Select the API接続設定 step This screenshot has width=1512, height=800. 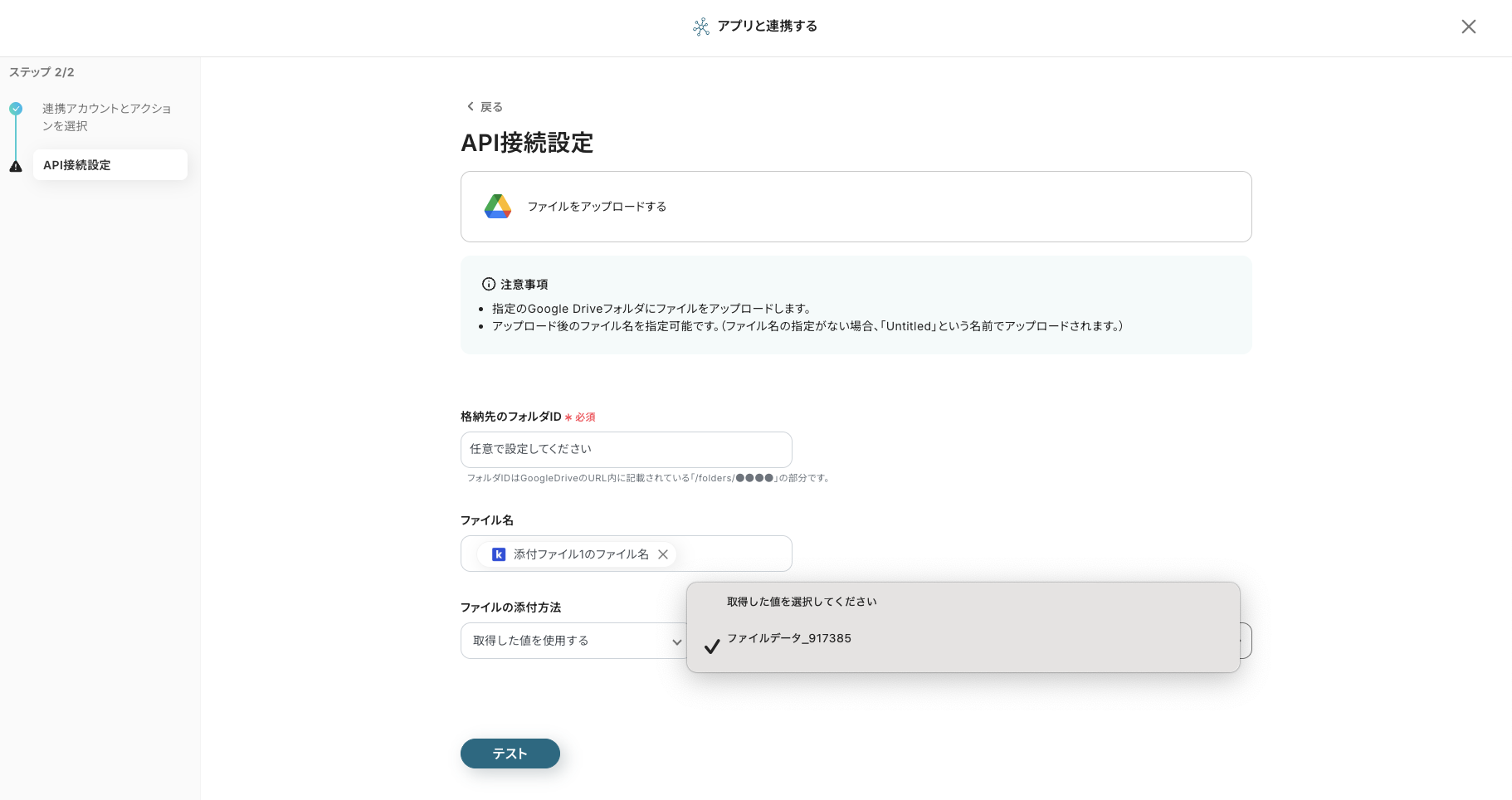tap(110, 165)
